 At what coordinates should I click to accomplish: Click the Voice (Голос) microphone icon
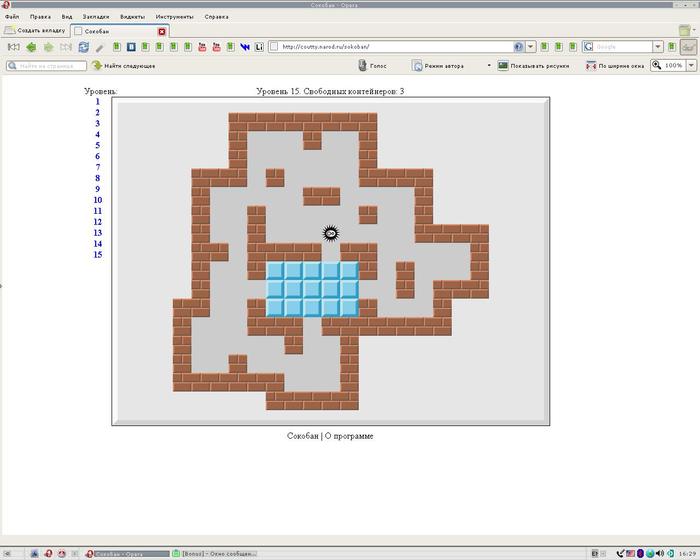(362, 65)
